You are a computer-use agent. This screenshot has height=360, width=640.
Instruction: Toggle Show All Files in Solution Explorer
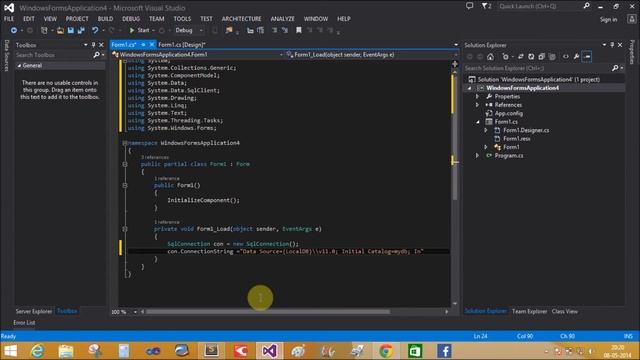(552, 57)
